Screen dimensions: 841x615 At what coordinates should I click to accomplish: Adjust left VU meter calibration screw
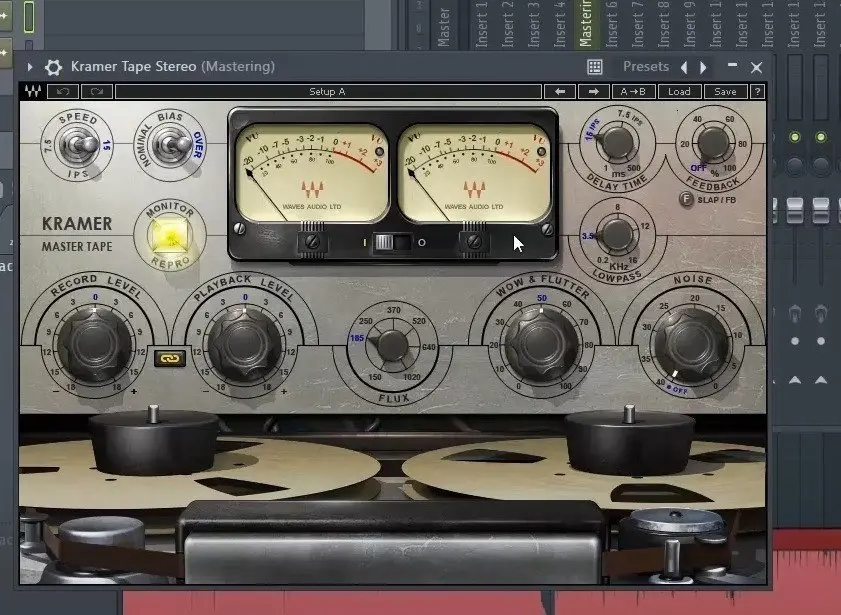click(x=312, y=242)
